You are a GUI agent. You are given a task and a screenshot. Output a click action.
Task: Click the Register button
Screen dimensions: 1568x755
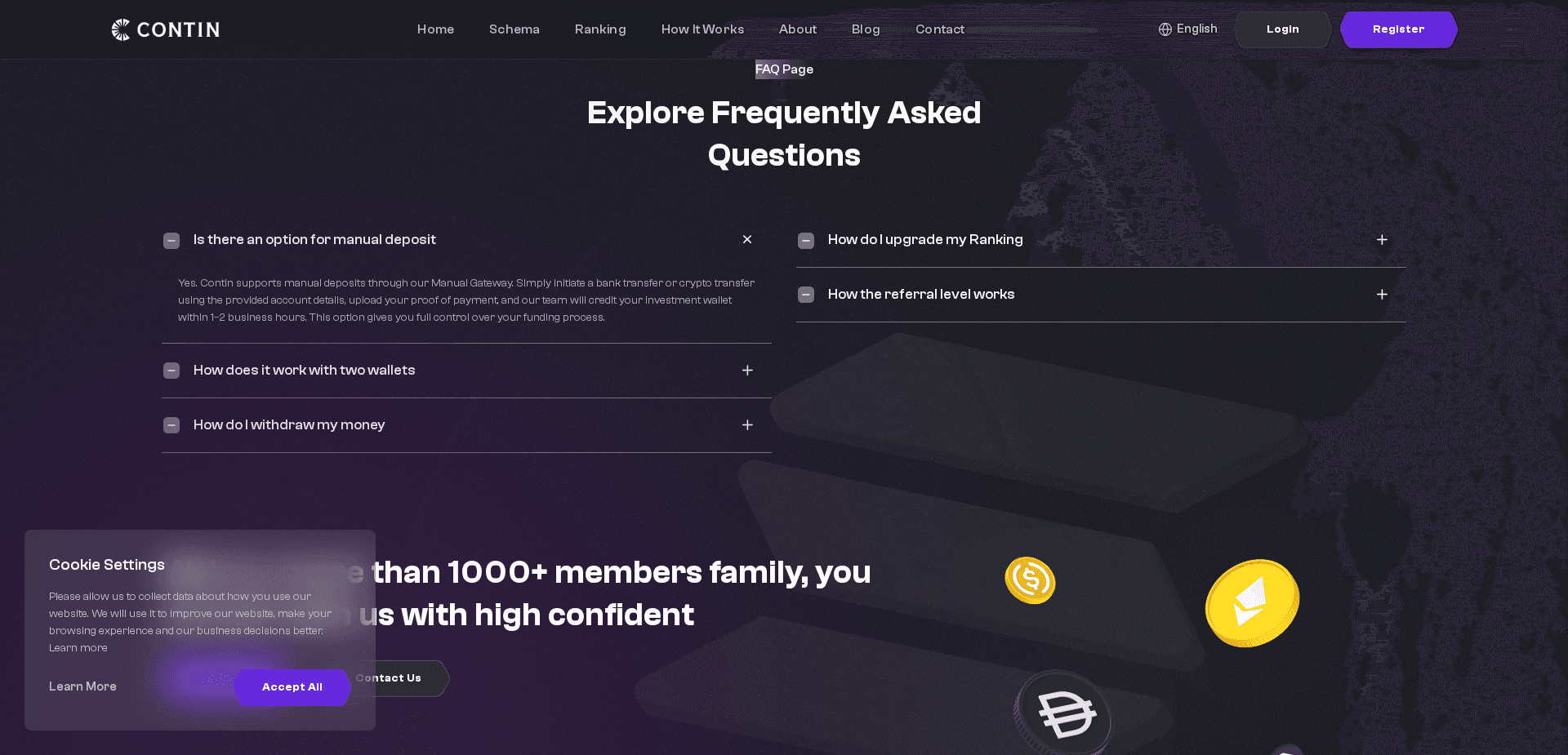[1398, 29]
